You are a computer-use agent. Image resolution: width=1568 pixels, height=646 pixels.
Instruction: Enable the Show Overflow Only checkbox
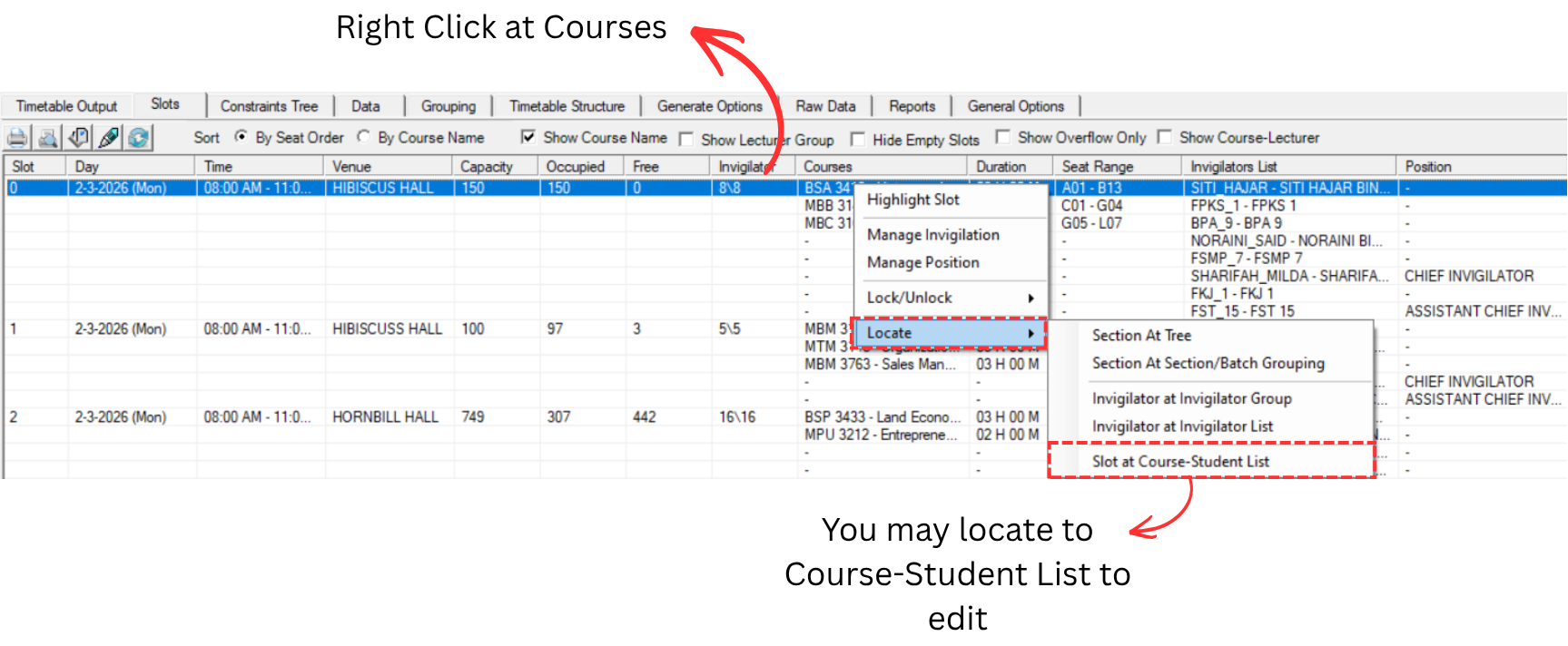click(1003, 137)
